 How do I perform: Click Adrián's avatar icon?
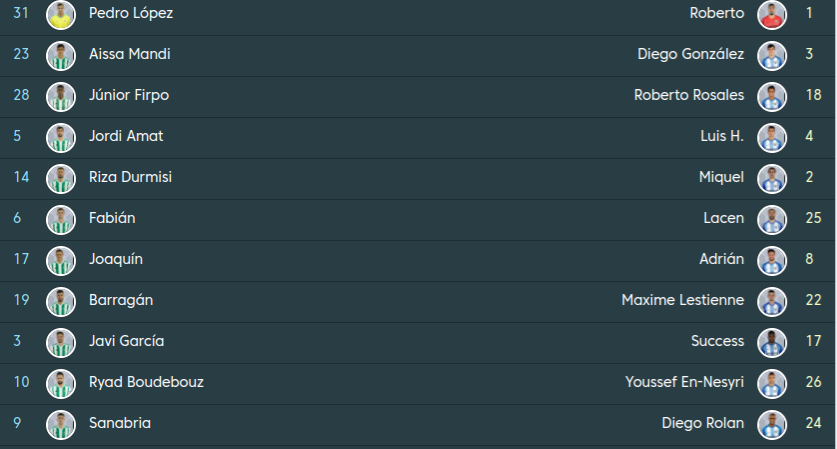pyautogui.click(x=772, y=260)
